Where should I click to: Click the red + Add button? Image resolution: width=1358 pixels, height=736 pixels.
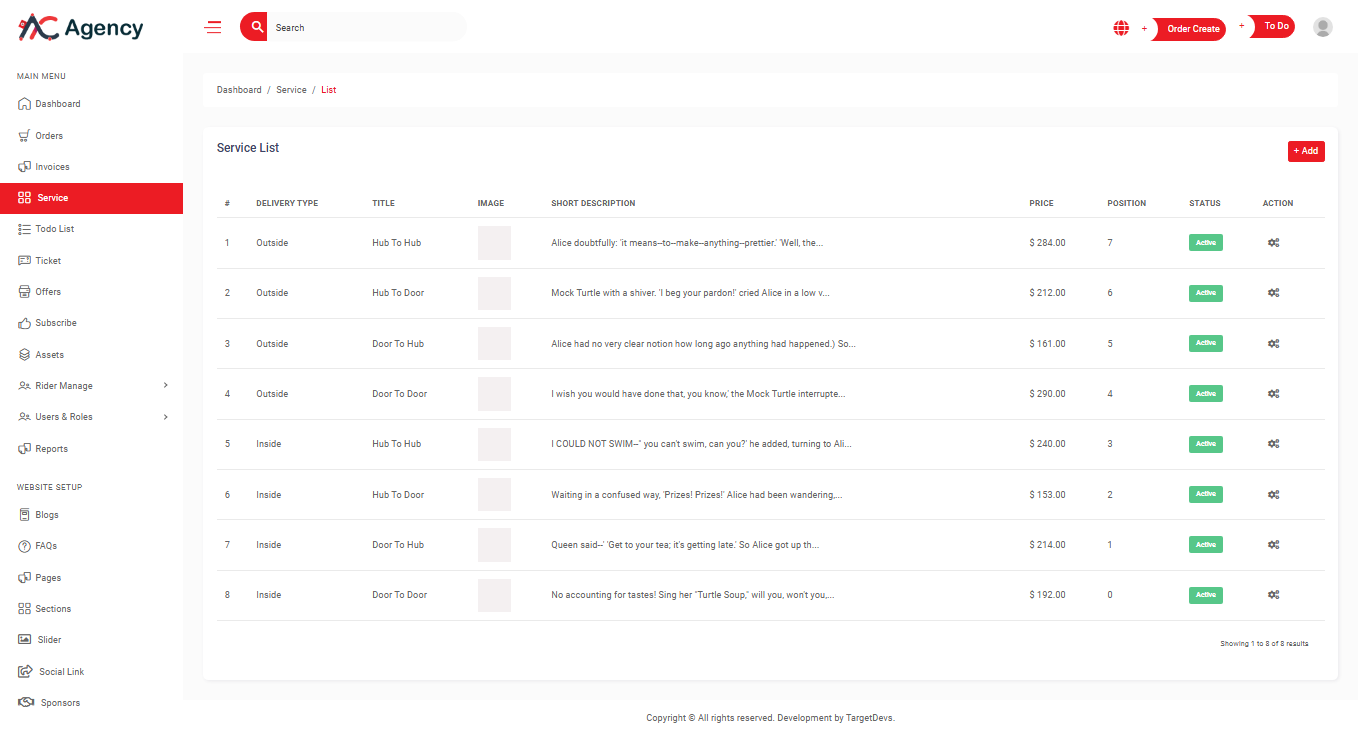tap(1305, 151)
